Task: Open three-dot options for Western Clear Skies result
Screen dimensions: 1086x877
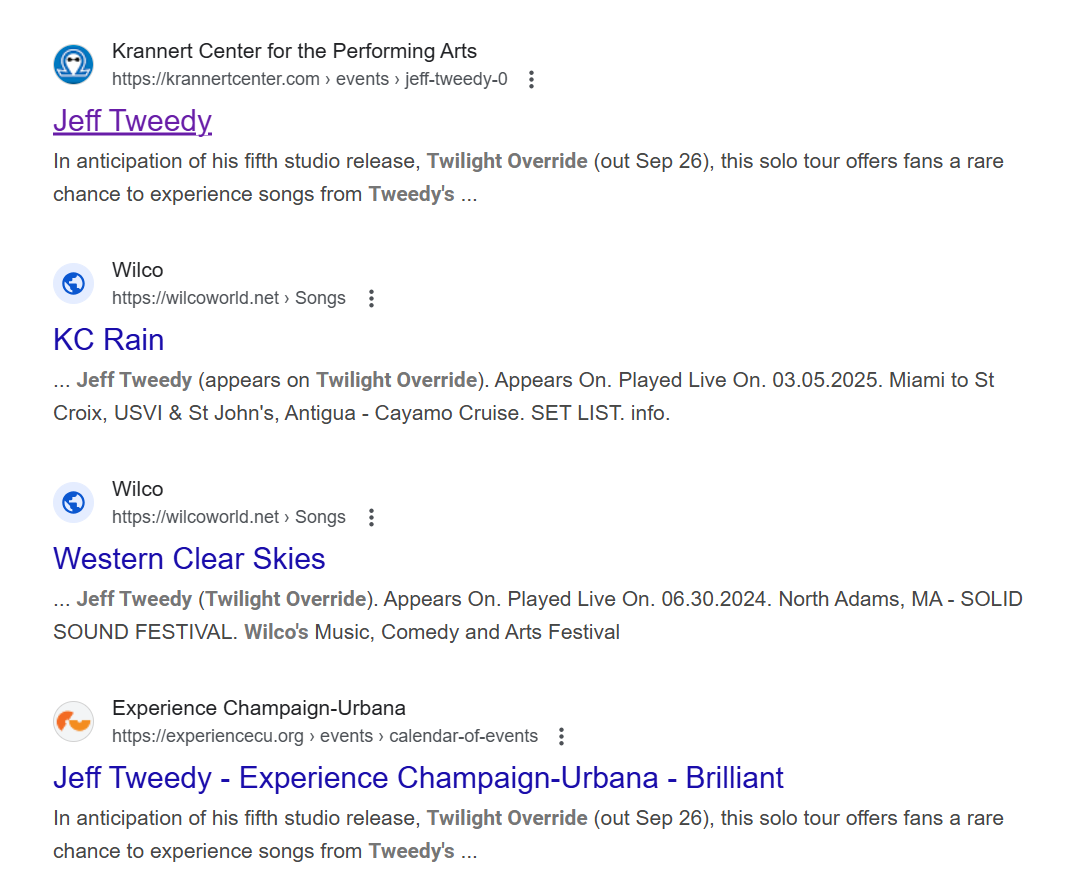Action: click(372, 517)
